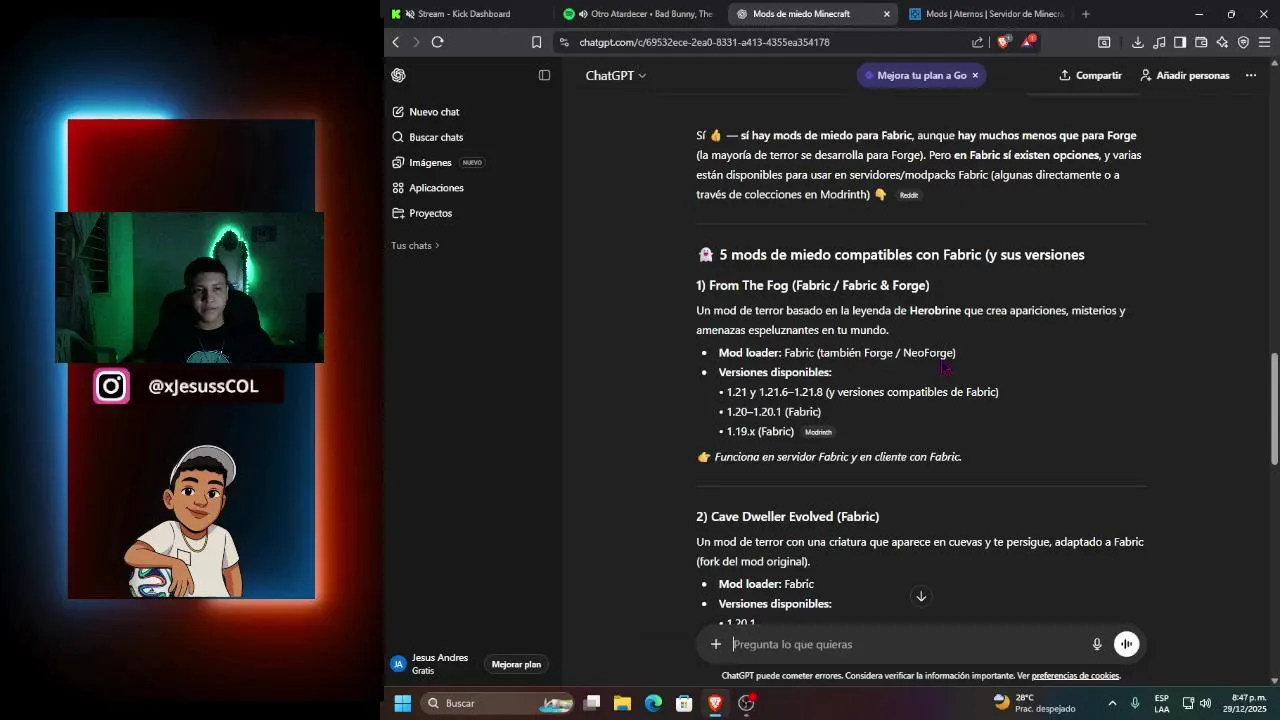Go back in the browser

396,42
